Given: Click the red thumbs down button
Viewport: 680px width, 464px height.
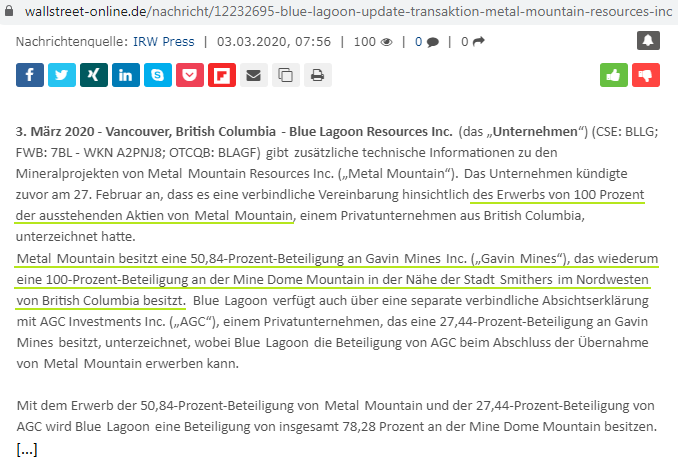Looking at the screenshot, I should (x=645, y=75).
